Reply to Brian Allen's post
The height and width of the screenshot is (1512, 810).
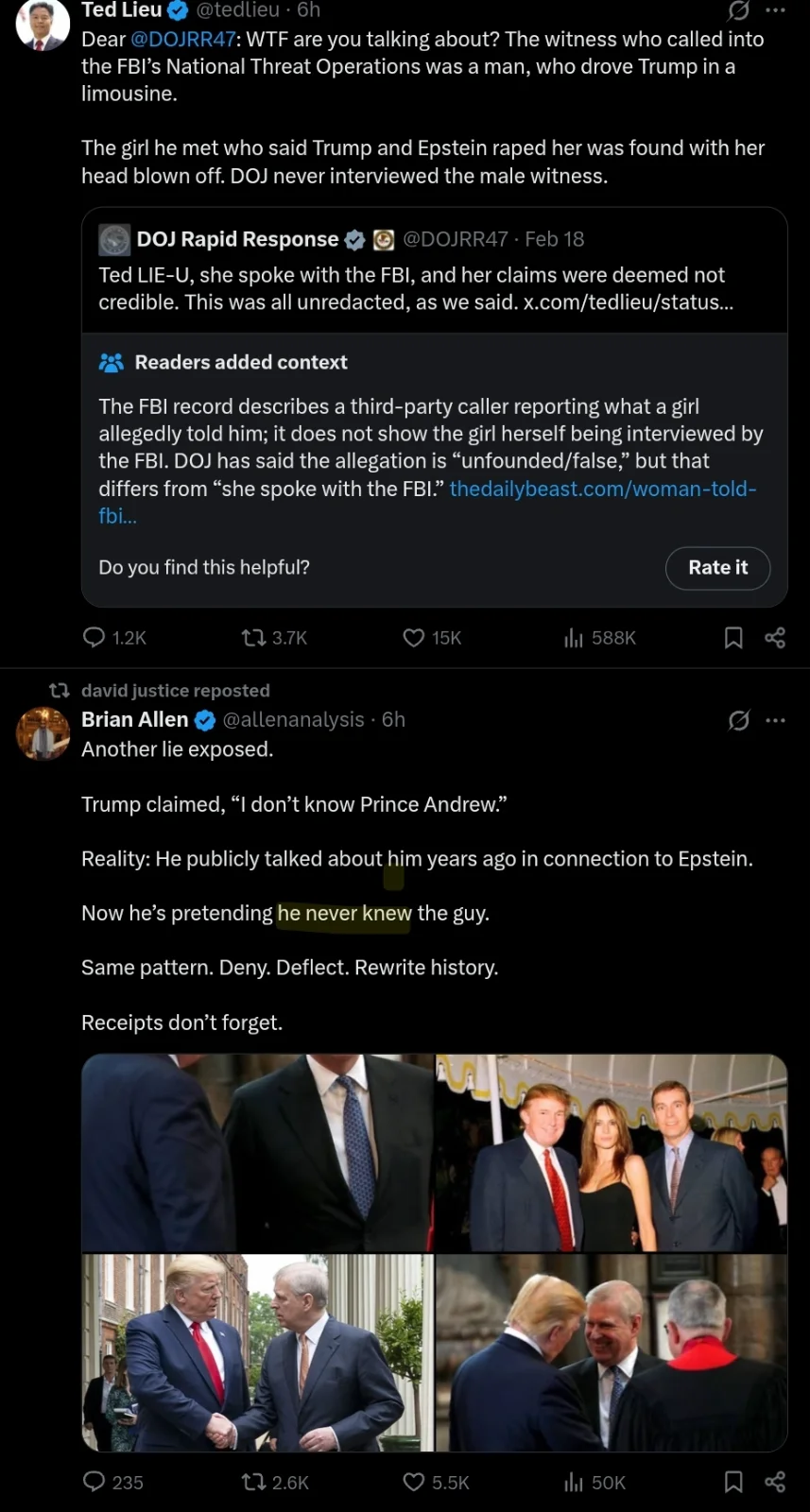tap(95, 1482)
